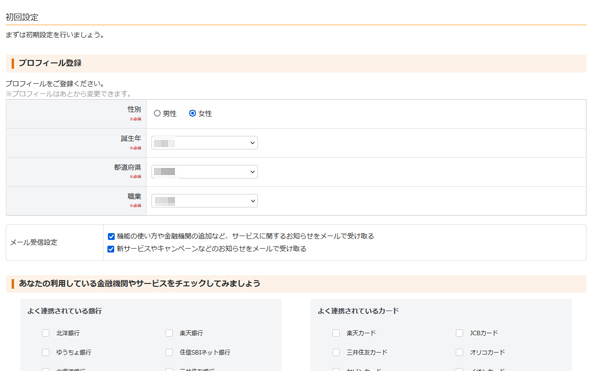Check the オリコカード checkbox
The image size is (600, 371).
[460, 352]
